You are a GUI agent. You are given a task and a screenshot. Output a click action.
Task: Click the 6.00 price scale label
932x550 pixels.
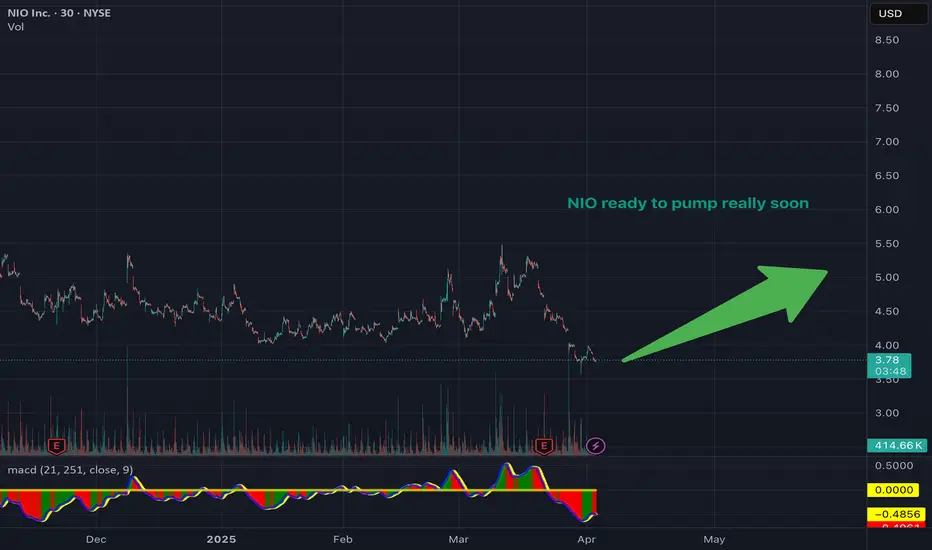887,209
